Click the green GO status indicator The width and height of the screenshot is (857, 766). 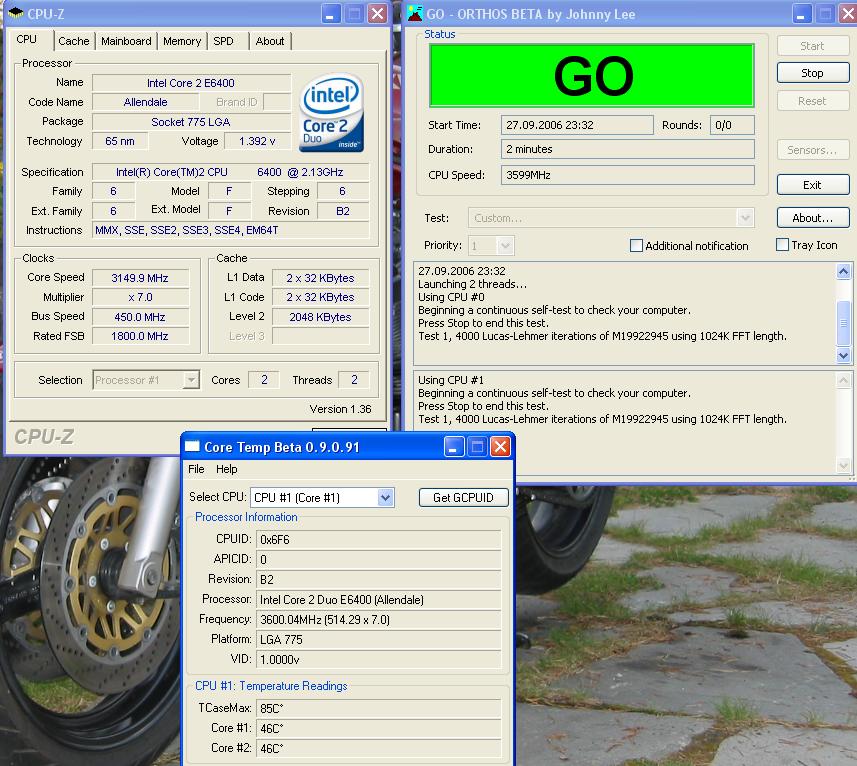click(x=592, y=75)
